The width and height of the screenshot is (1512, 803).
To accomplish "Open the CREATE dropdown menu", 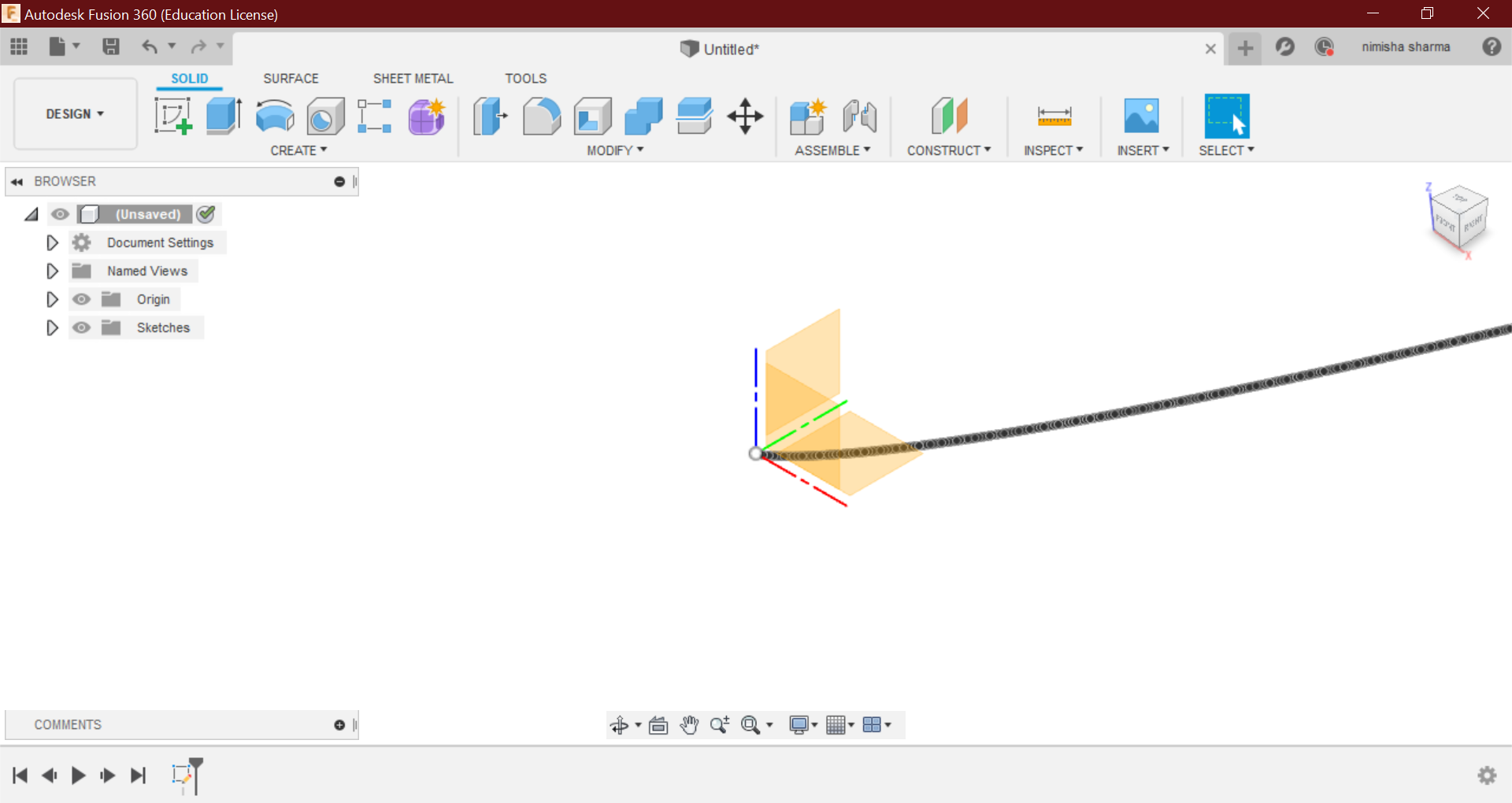I will 298,150.
